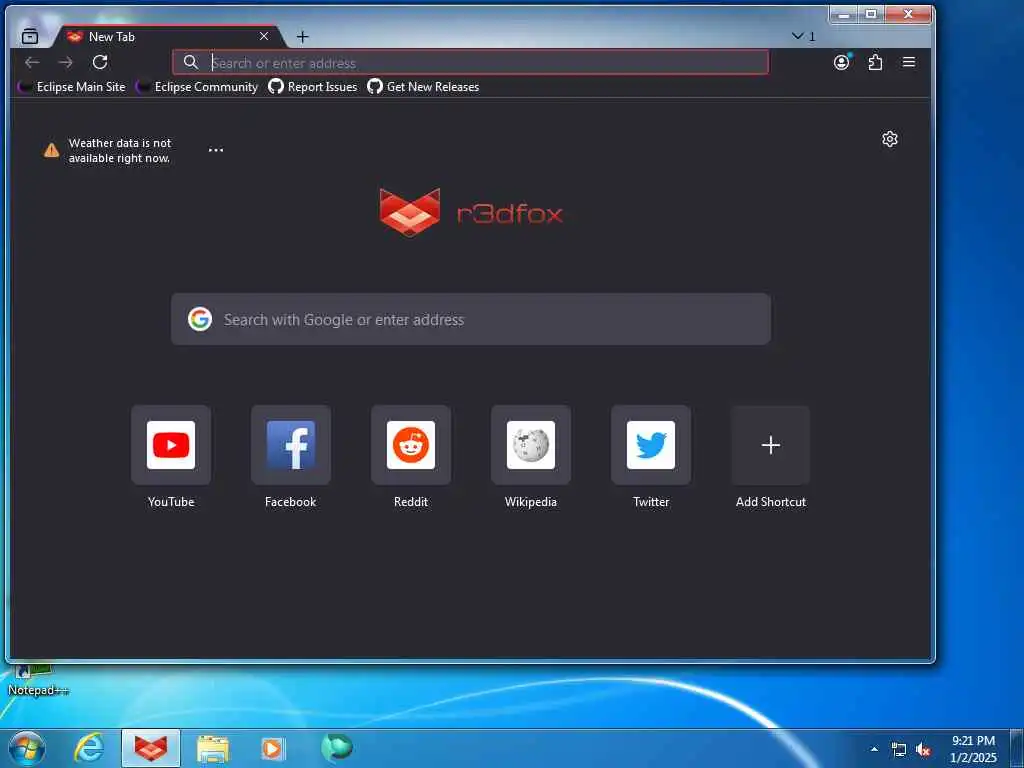Click the magnifier icon in the address bar
1024x768 pixels.
pyautogui.click(x=190, y=62)
